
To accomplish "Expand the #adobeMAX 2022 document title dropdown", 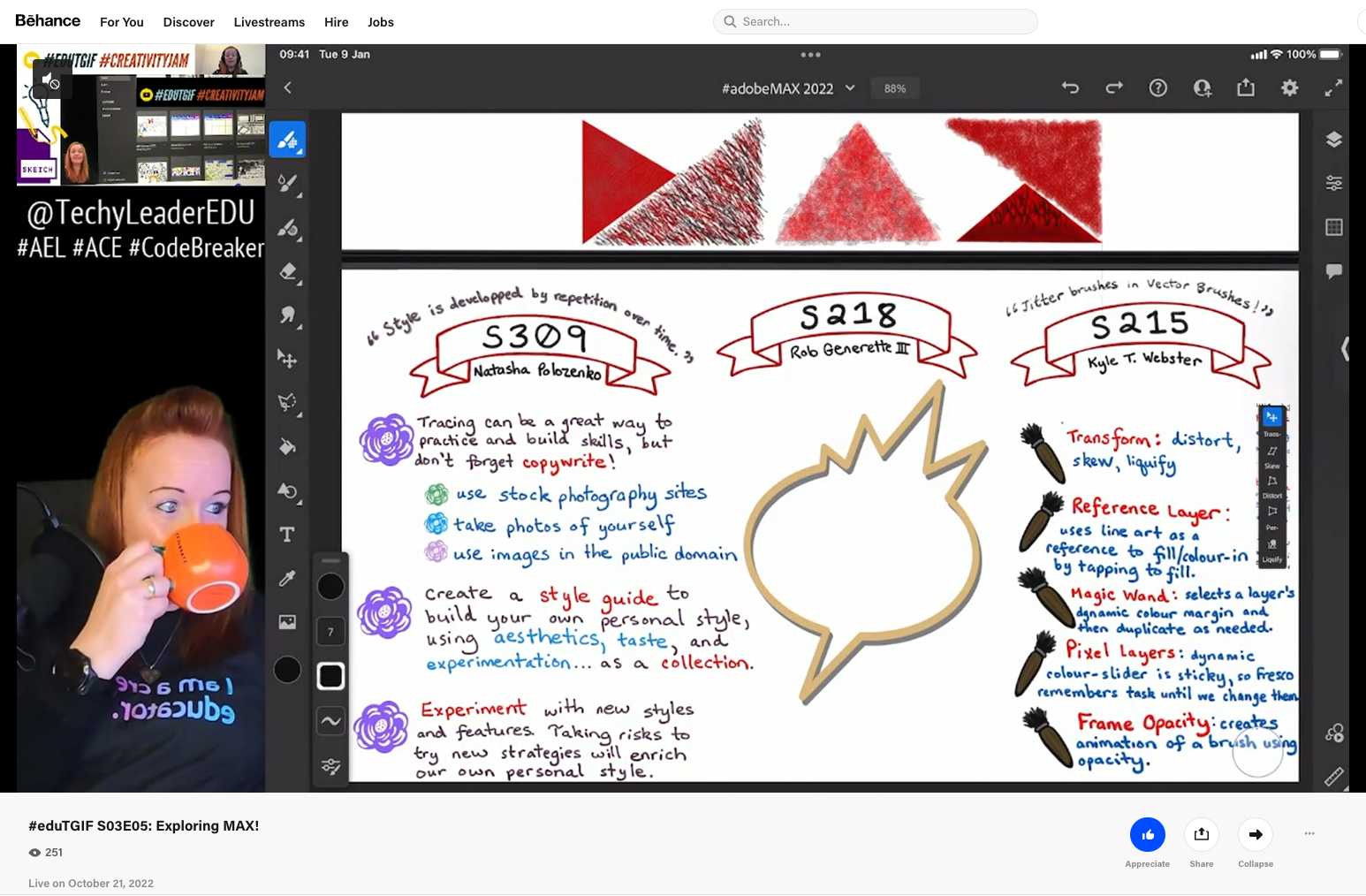I will pos(850,87).
